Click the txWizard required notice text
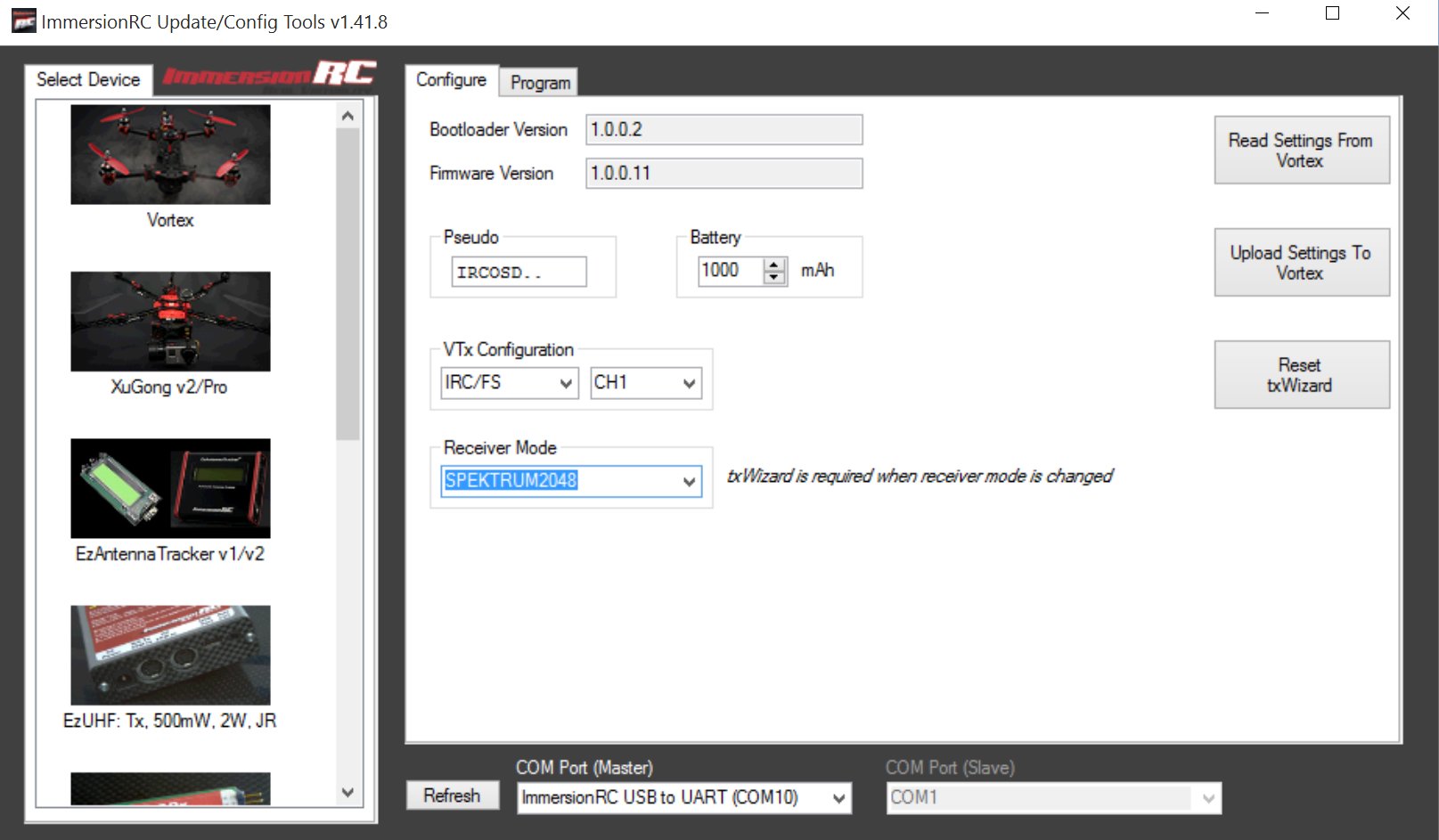Image resolution: width=1439 pixels, height=840 pixels. pyautogui.click(x=920, y=476)
